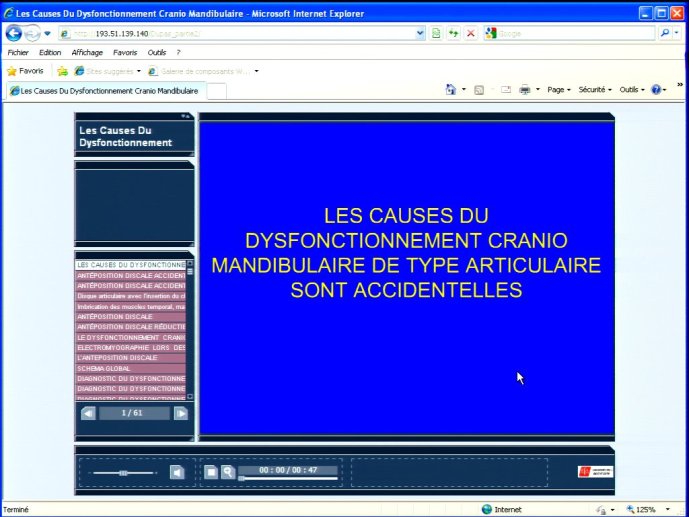Click the Print icon
The width and height of the screenshot is (689, 517).
pyautogui.click(x=525, y=90)
